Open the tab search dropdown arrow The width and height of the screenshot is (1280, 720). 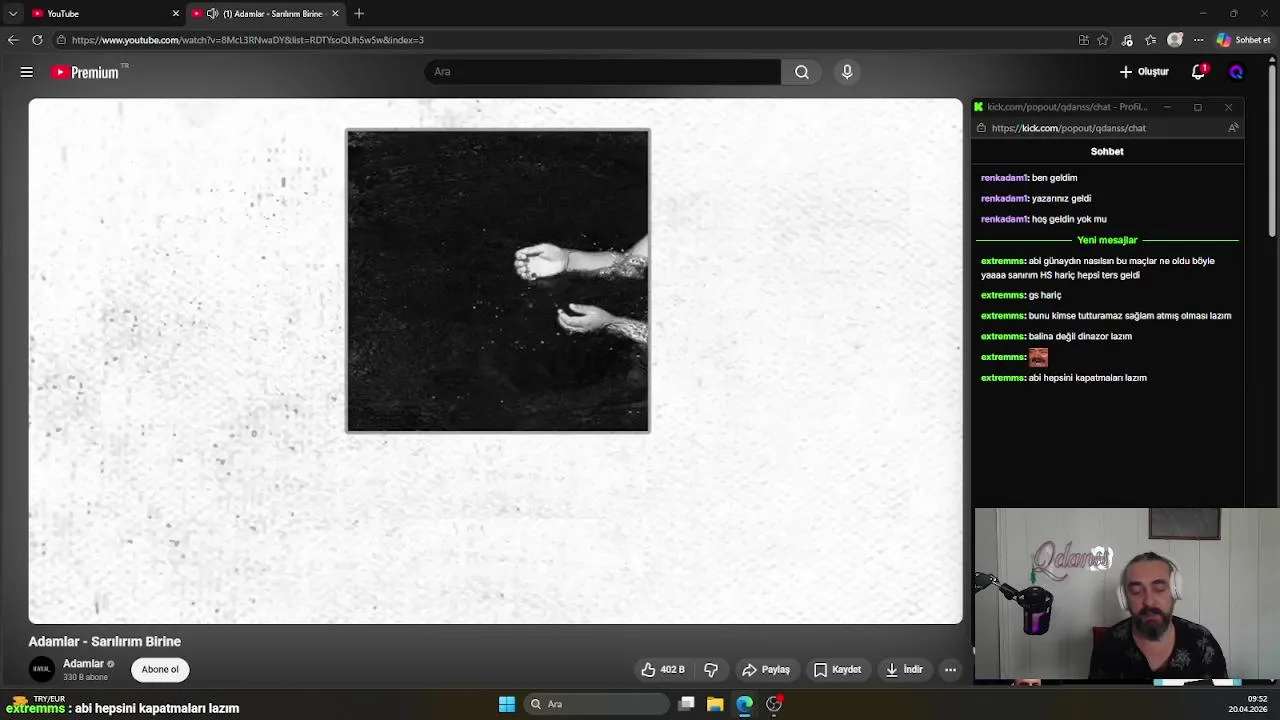coord(13,14)
